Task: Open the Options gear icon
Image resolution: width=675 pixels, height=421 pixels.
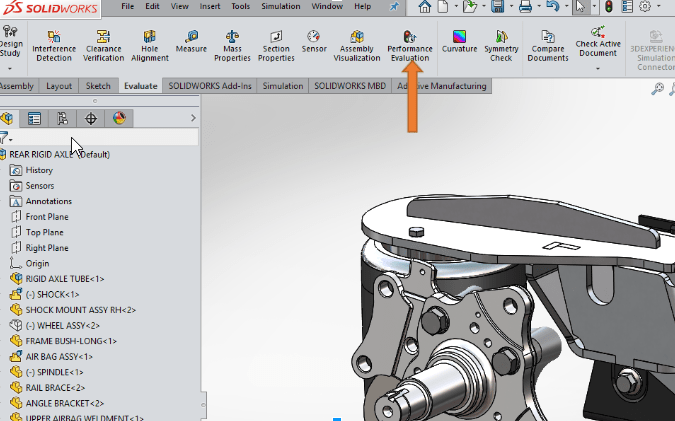Action: click(645, 6)
